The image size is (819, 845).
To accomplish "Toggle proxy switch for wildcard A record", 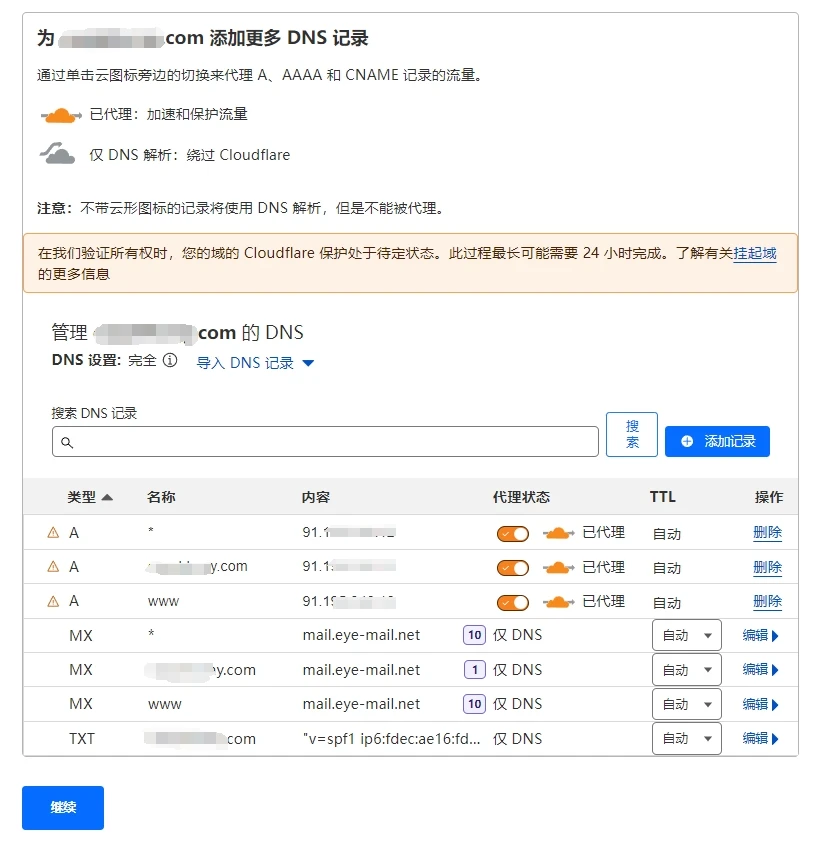I will click(x=512, y=534).
